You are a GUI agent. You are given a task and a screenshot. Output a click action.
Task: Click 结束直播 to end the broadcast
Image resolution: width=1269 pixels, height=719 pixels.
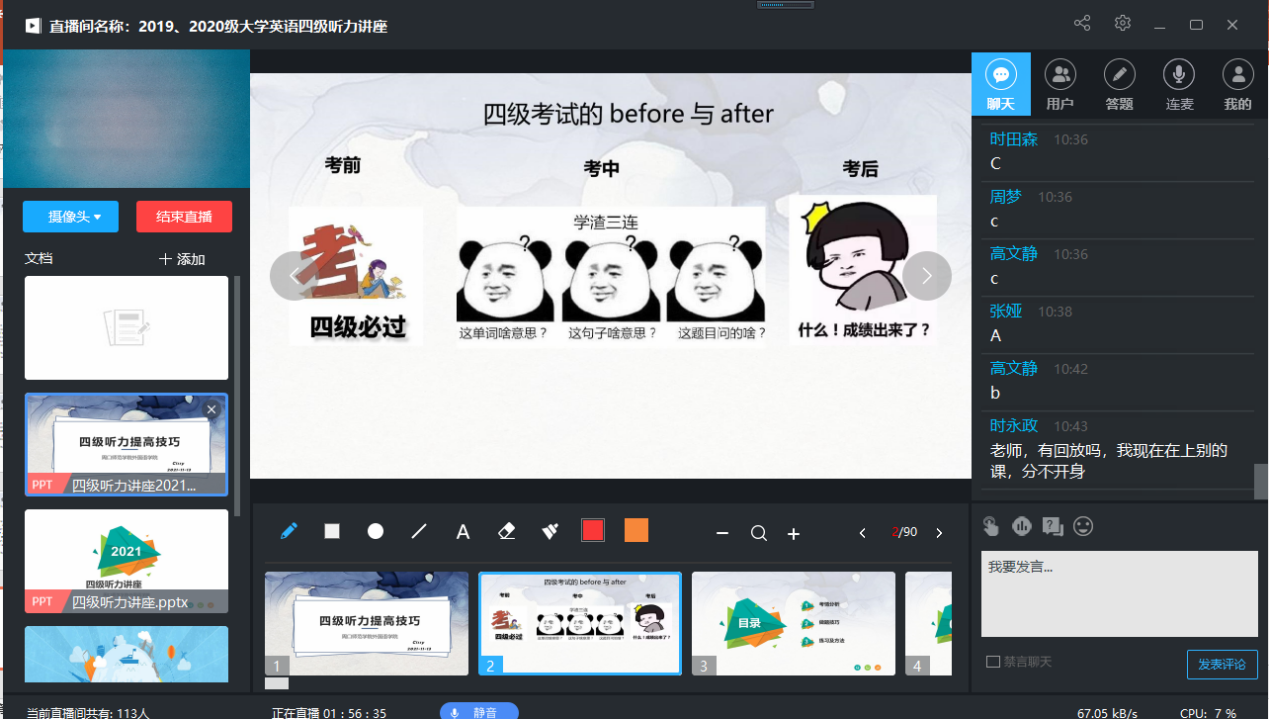click(184, 216)
